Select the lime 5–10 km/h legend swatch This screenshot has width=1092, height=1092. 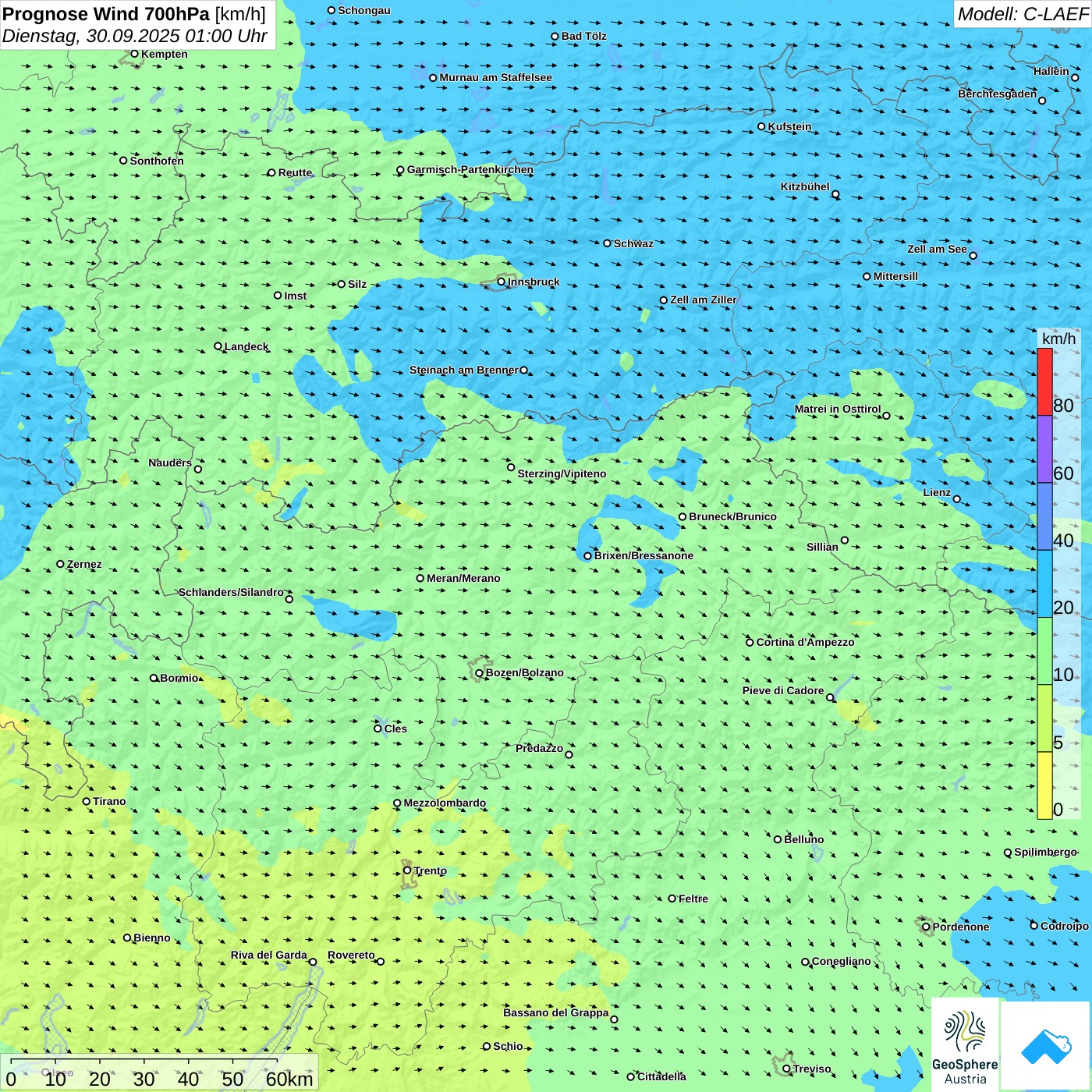click(x=1044, y=718)
